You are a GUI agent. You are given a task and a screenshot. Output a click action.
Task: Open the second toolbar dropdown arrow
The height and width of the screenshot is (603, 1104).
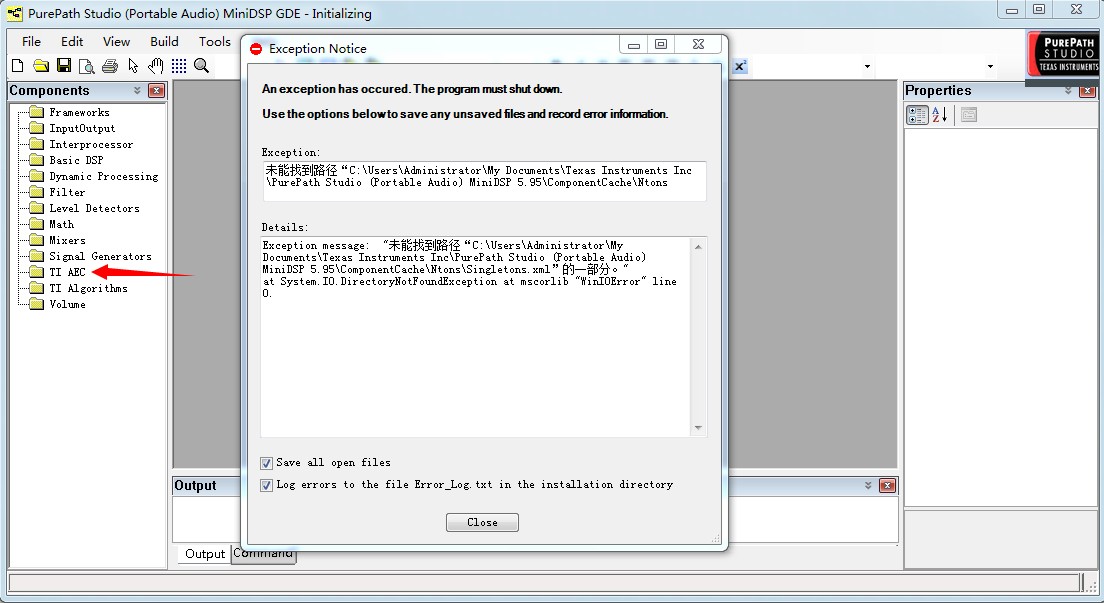click(991, 66)
